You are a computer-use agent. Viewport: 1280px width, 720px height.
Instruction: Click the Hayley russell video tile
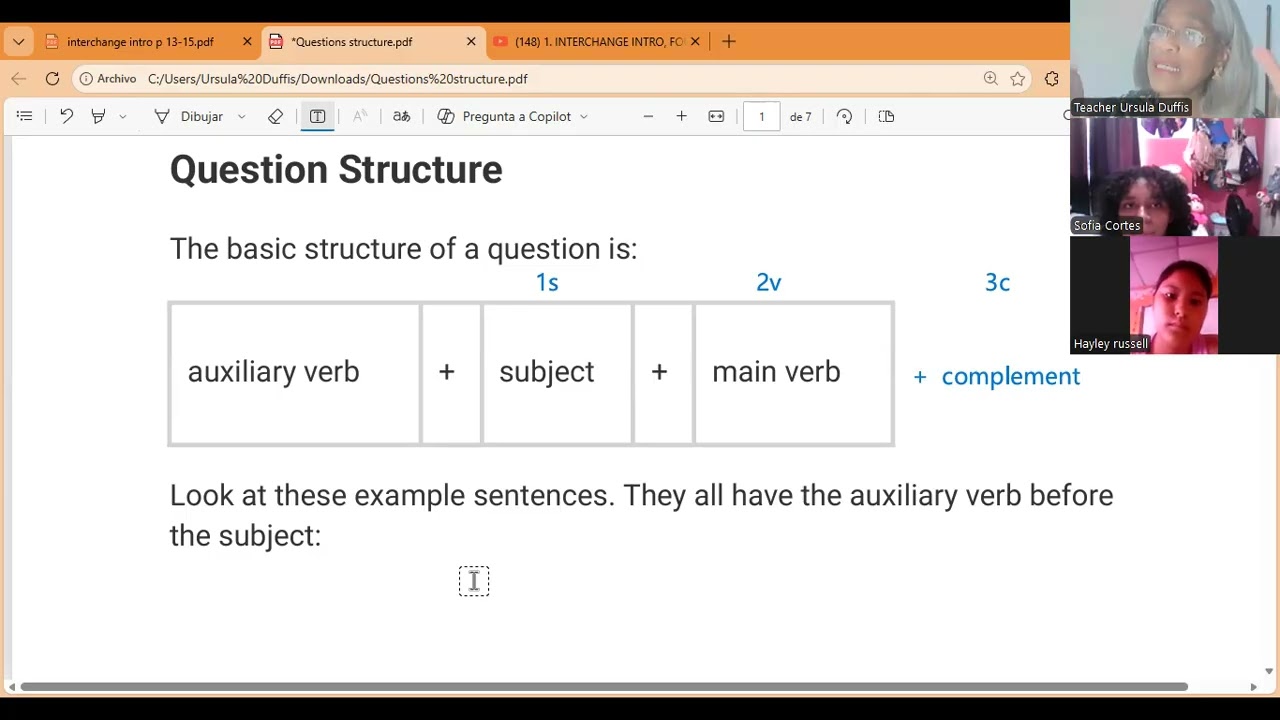pyautogui.click(x=1175, y=295)
